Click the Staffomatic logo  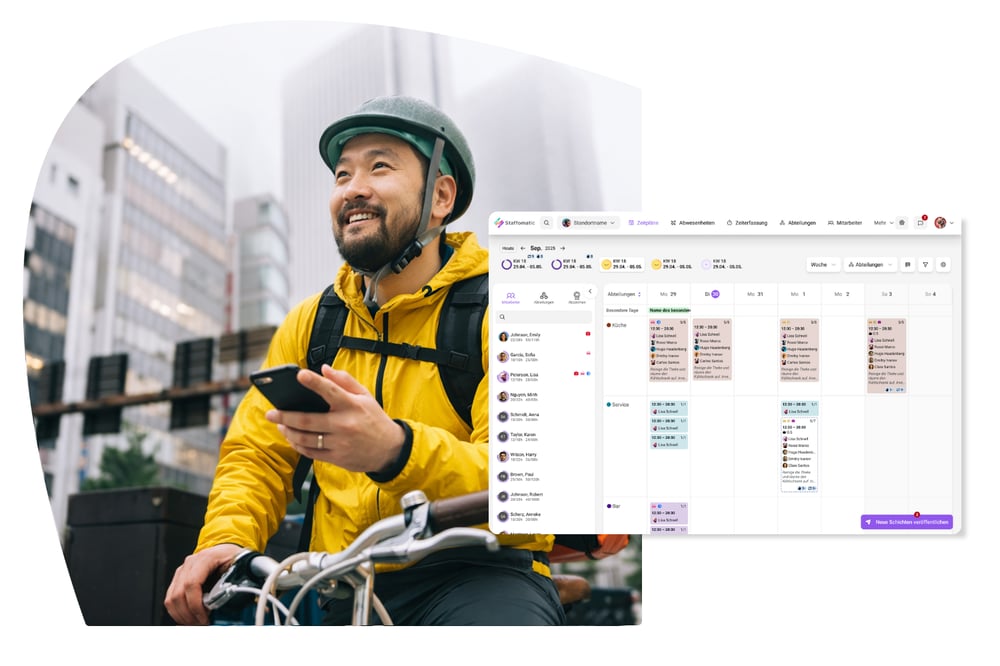(514, 223)
